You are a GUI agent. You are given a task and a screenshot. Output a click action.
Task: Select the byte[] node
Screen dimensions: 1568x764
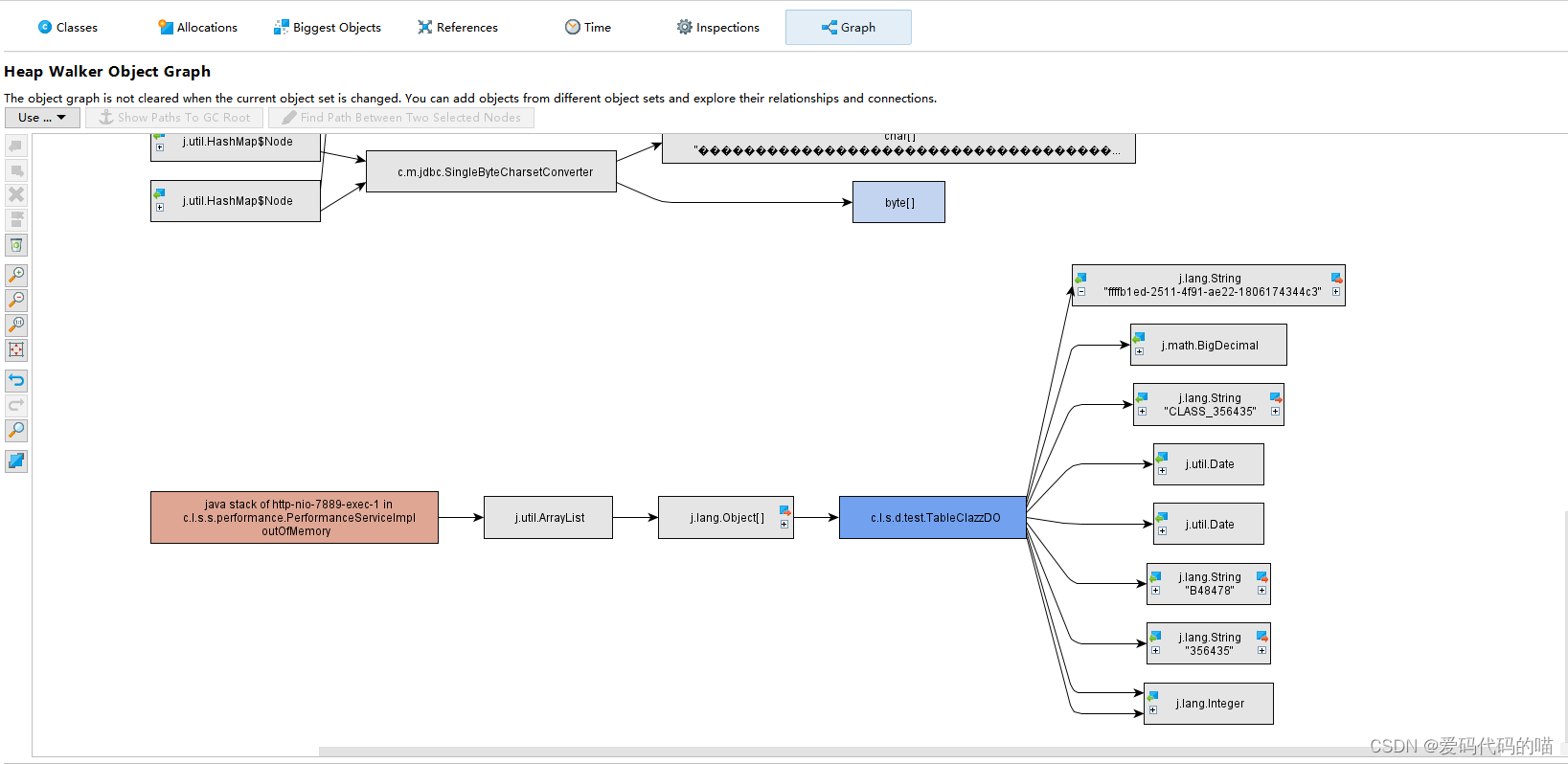pos(898,202)
